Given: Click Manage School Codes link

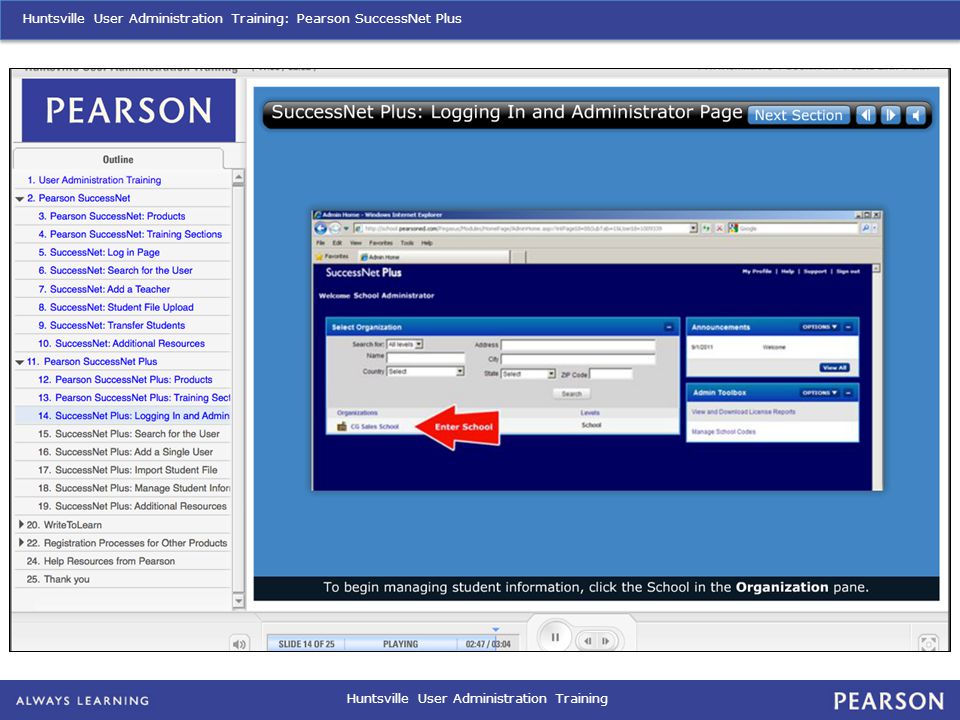Looking at the screenshot, I should [723, 432].
